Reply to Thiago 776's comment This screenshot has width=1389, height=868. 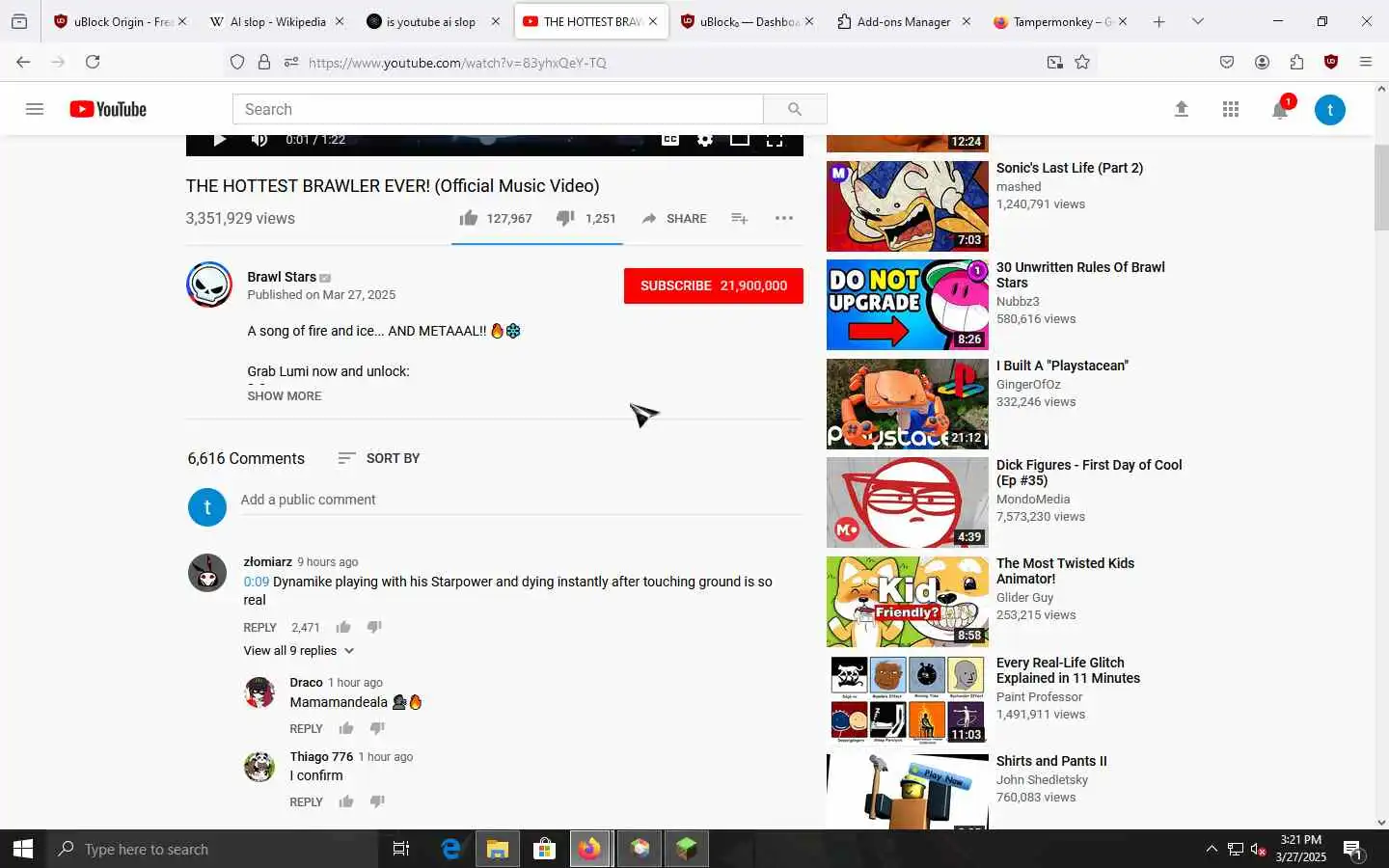pyautogui.click(x=307, y=801)
